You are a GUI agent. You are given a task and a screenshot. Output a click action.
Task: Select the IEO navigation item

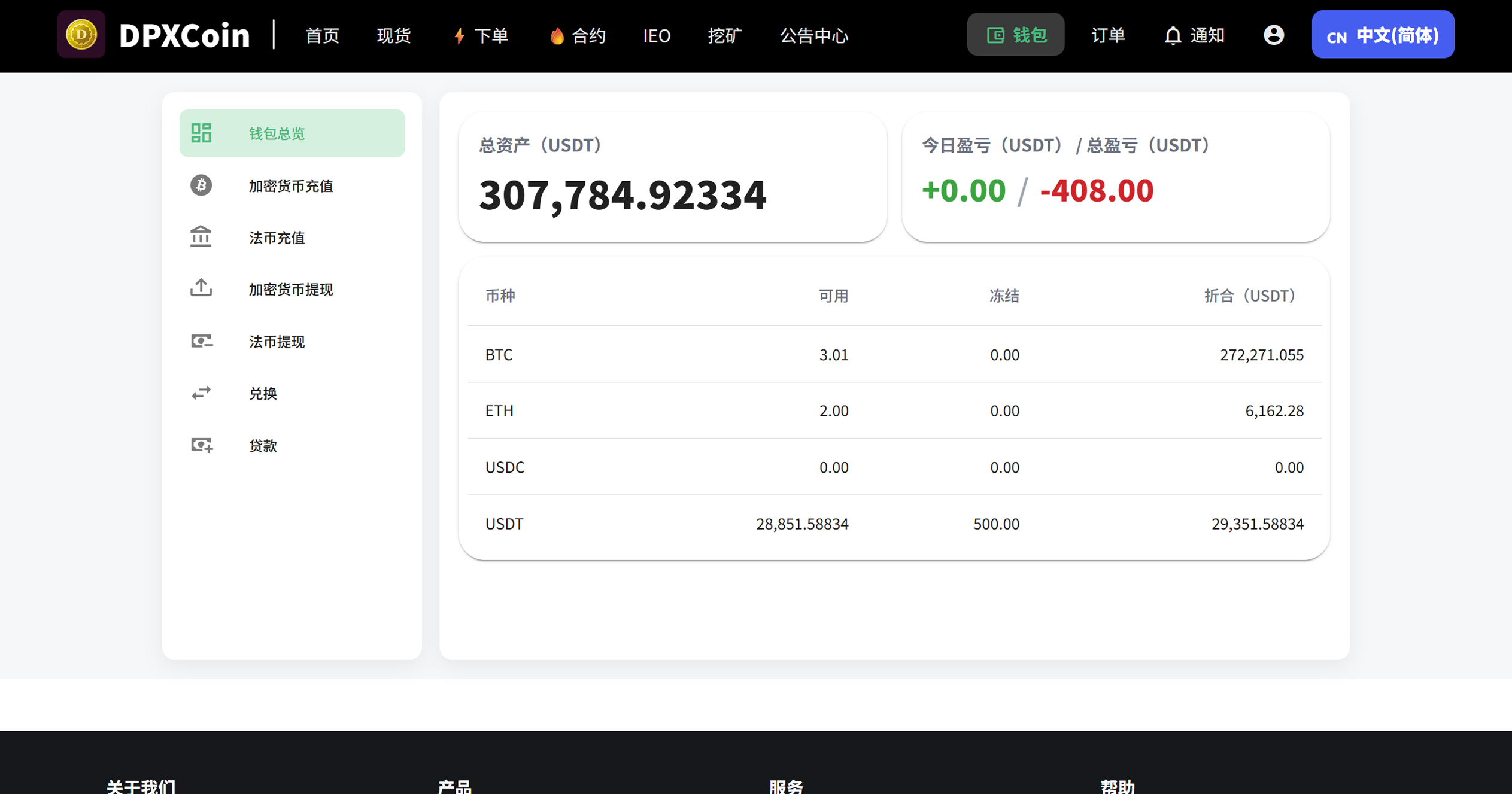pos(656,35)
